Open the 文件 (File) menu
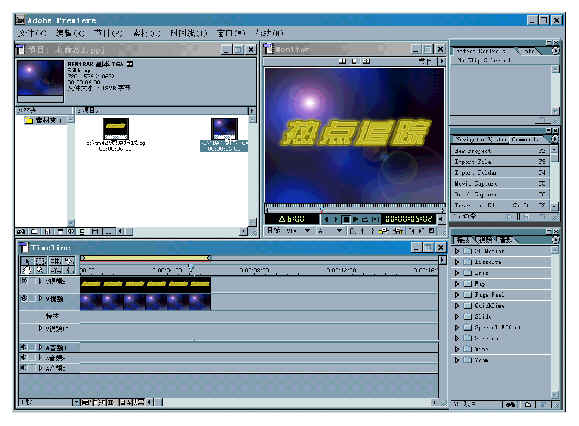 click(x=32, y=33)
